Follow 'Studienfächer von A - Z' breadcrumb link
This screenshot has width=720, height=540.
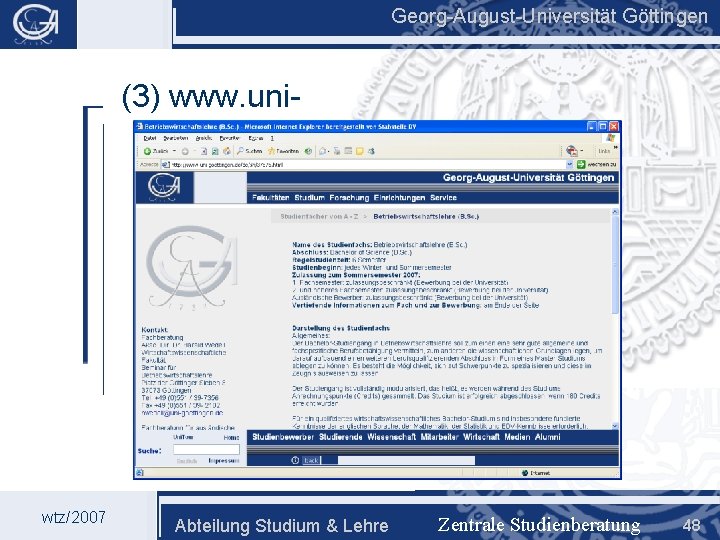coord(319,216)
